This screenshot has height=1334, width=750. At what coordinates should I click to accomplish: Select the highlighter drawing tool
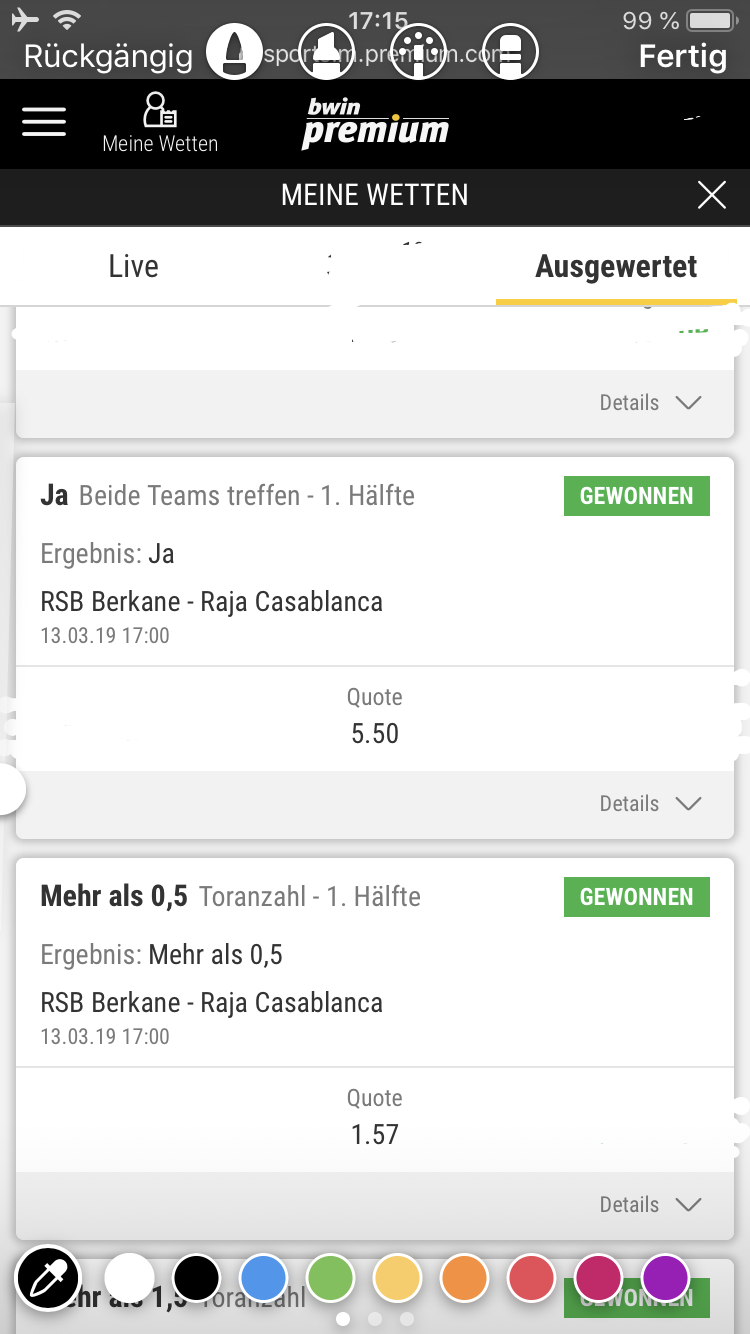[327, 50]
